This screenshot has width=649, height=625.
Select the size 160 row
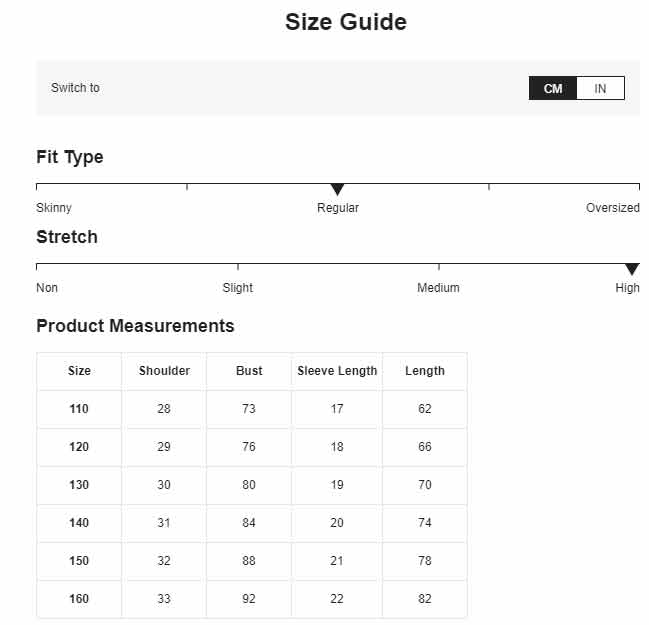tap(252, 599)
